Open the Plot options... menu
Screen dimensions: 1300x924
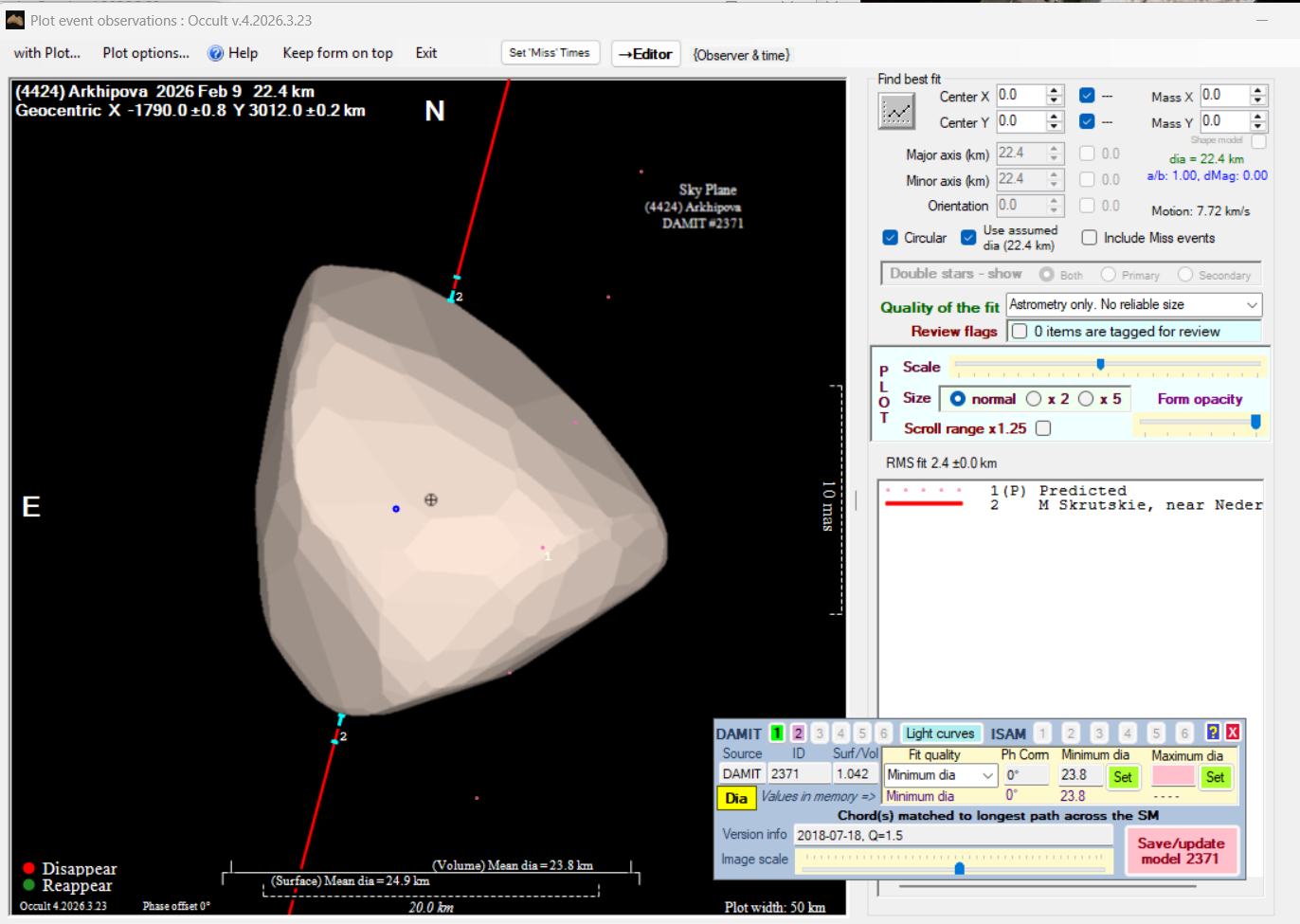pyautogui.click(x=146, y=53)
